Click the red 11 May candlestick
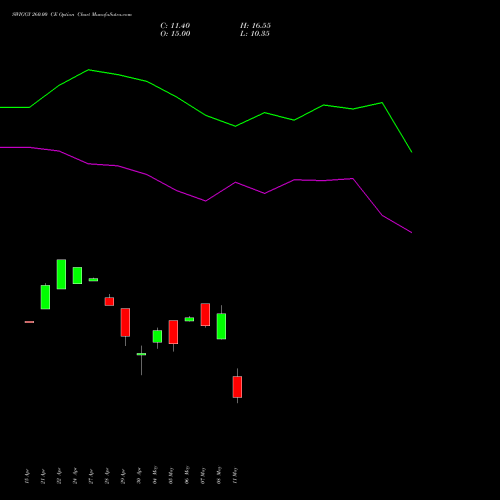This screenshot has width=500, height=500. (237, 387)
